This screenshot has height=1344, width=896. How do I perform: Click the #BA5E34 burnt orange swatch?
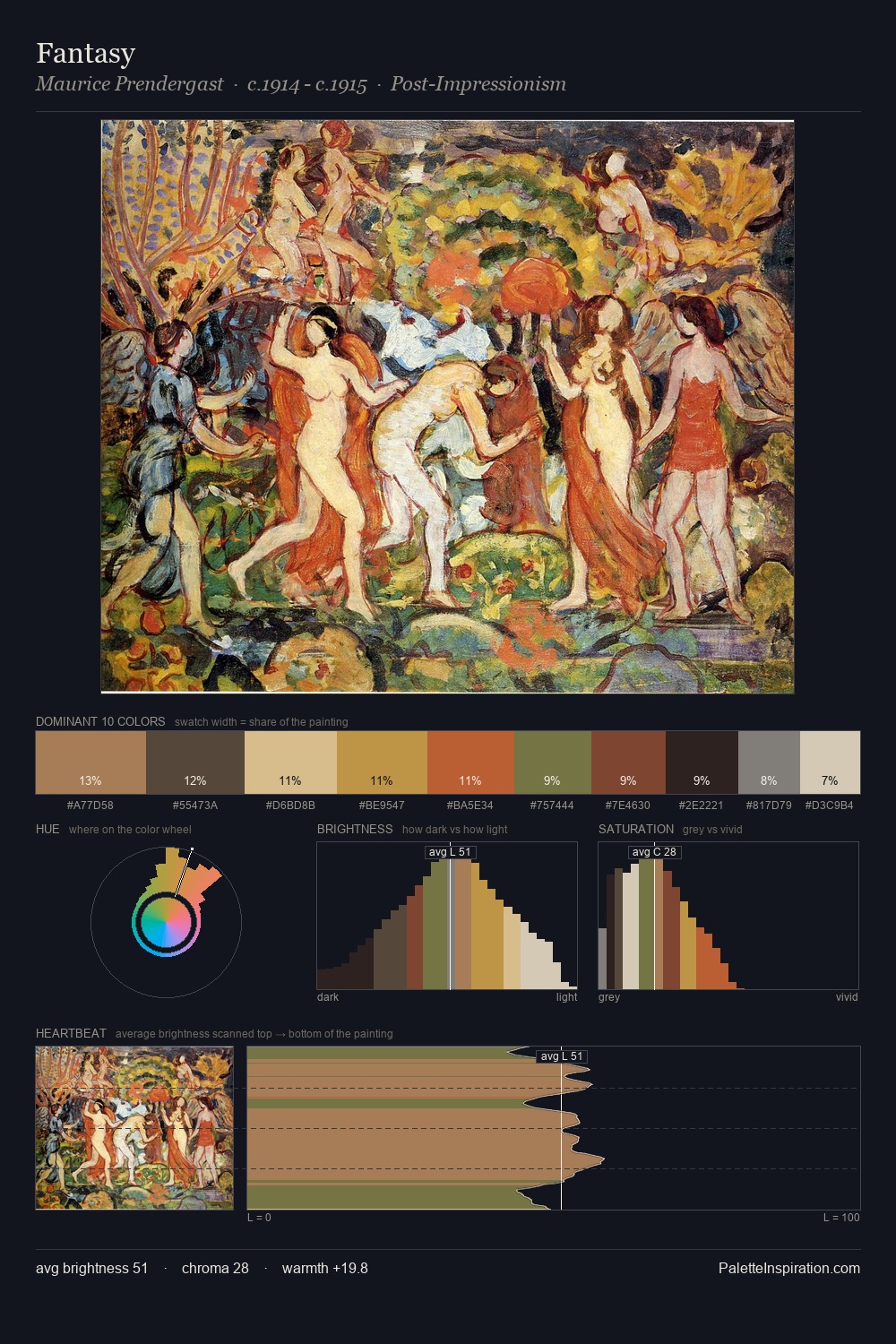point(470,762)
